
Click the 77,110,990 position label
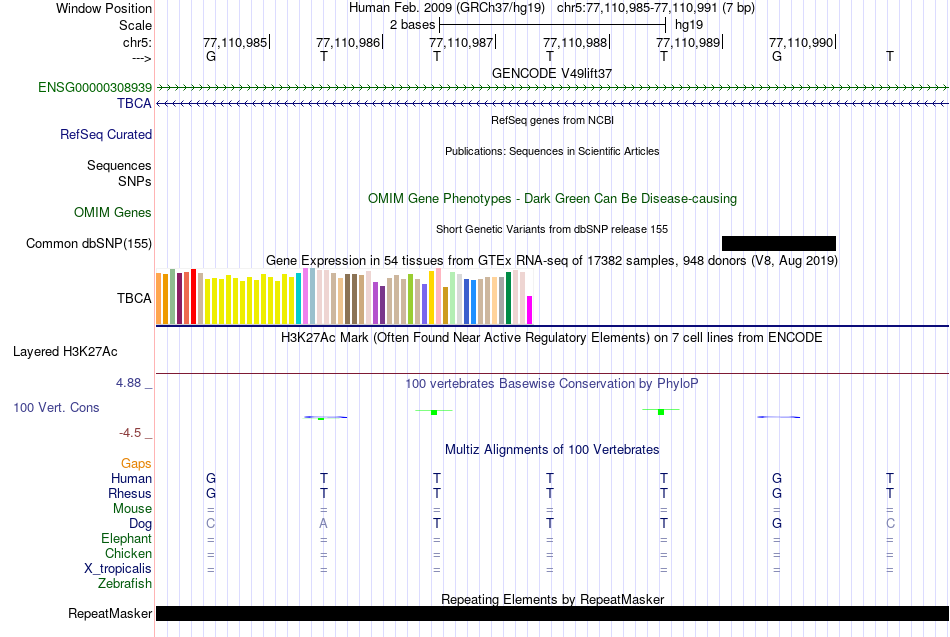coord(801,42)
